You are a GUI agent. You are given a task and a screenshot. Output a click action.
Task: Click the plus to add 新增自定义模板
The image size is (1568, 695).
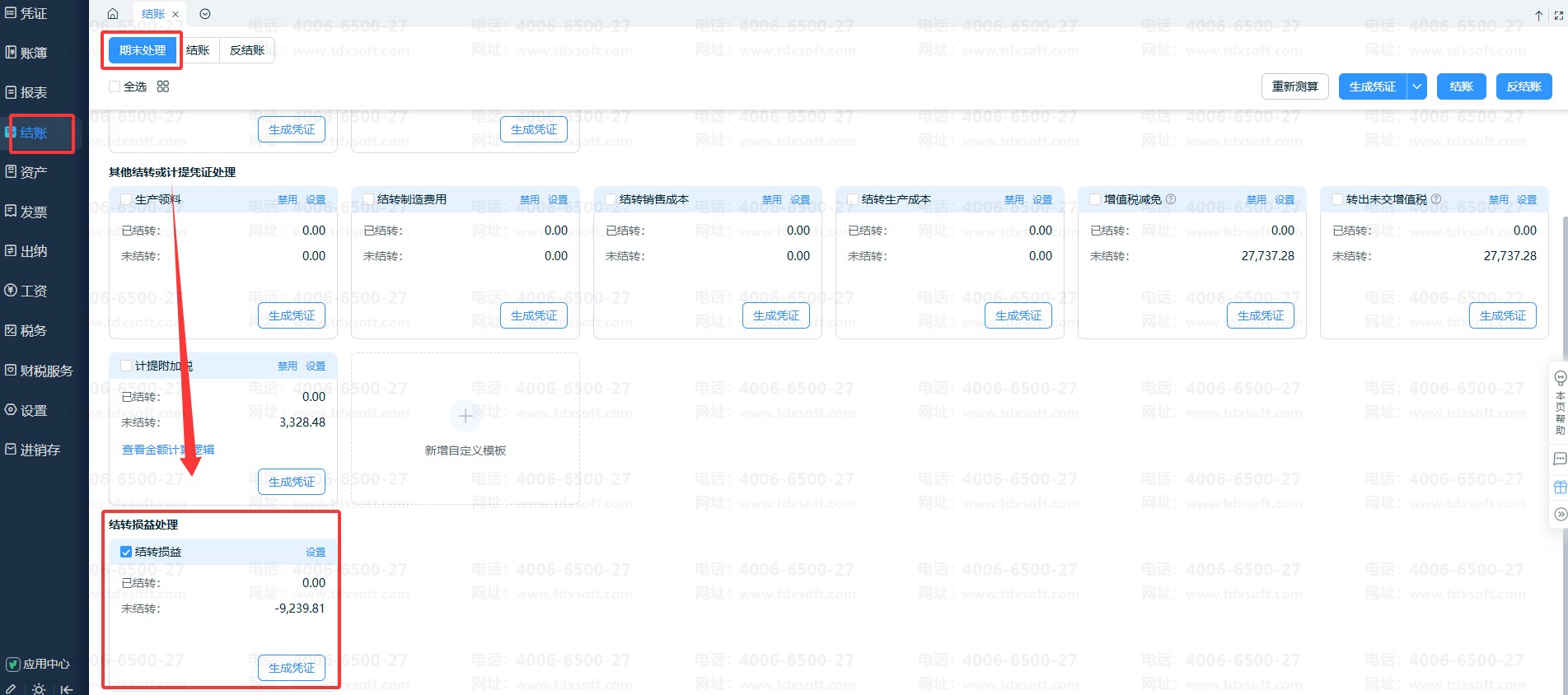pyautogui.click(x=466, y=417)
